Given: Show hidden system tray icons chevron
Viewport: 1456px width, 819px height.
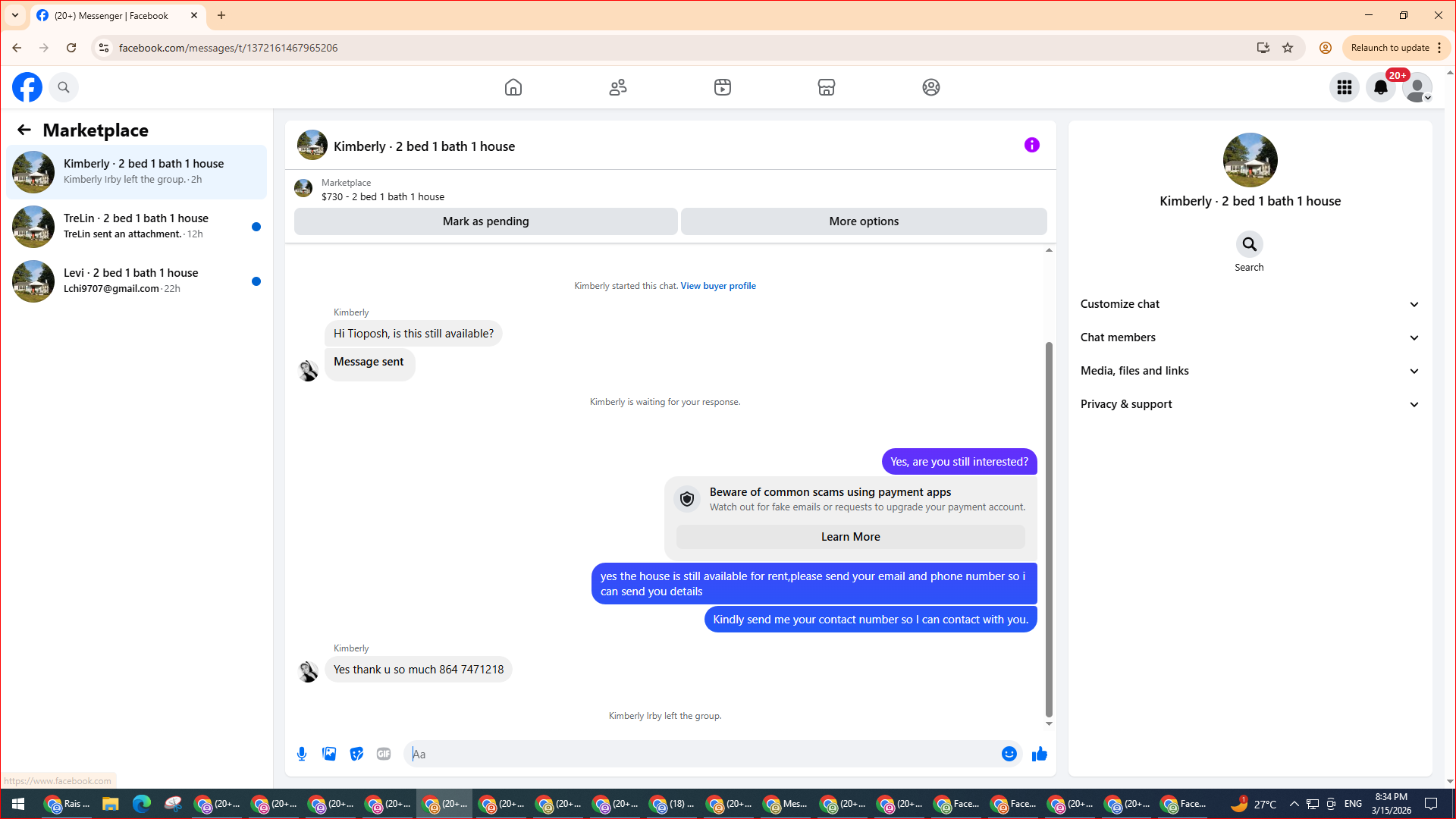Looking at the screenshot, I should [x=1294, y=804].
